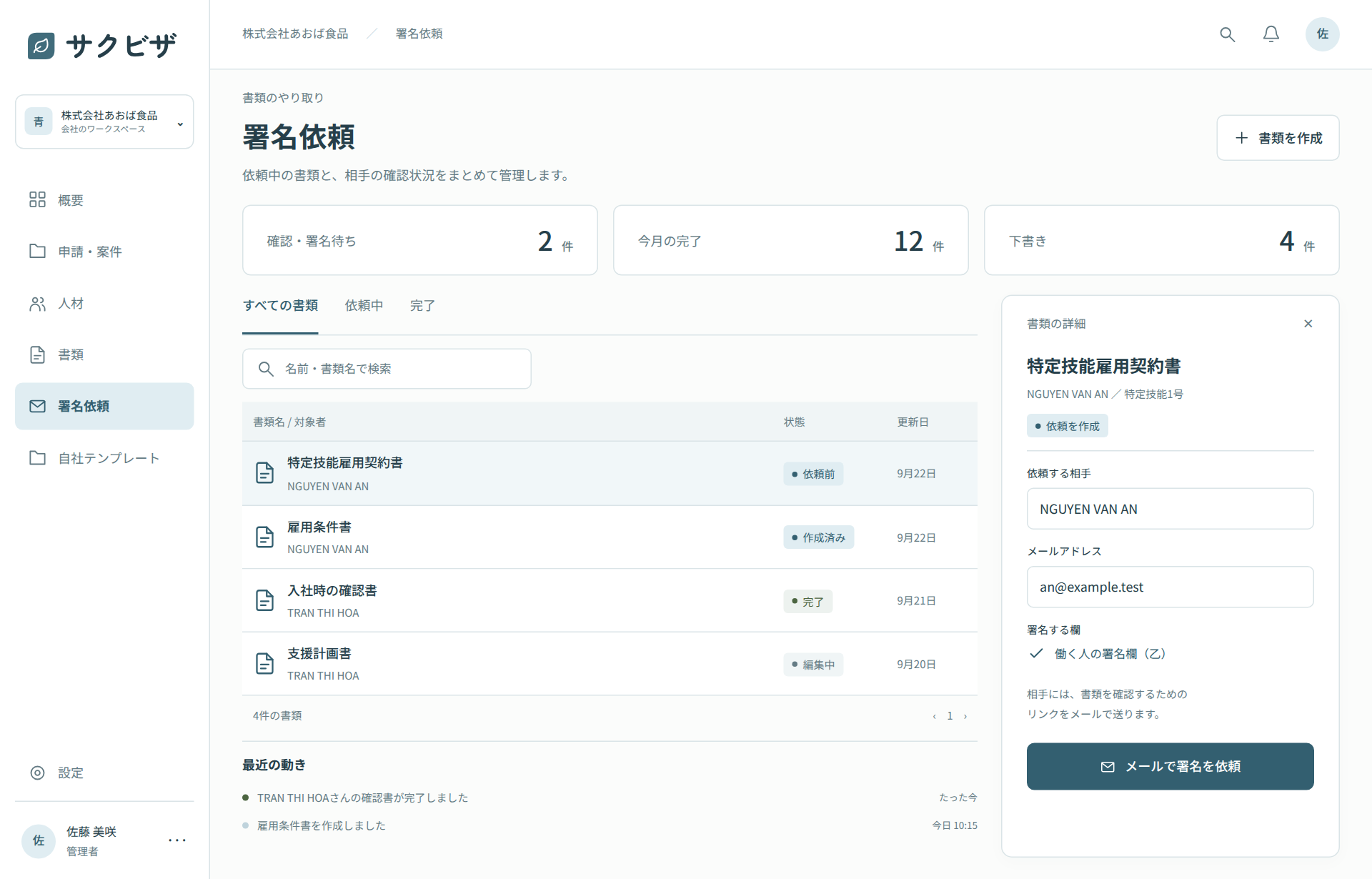
Task: Open 設定 in the sidebar
Action: tap(104, 773)
